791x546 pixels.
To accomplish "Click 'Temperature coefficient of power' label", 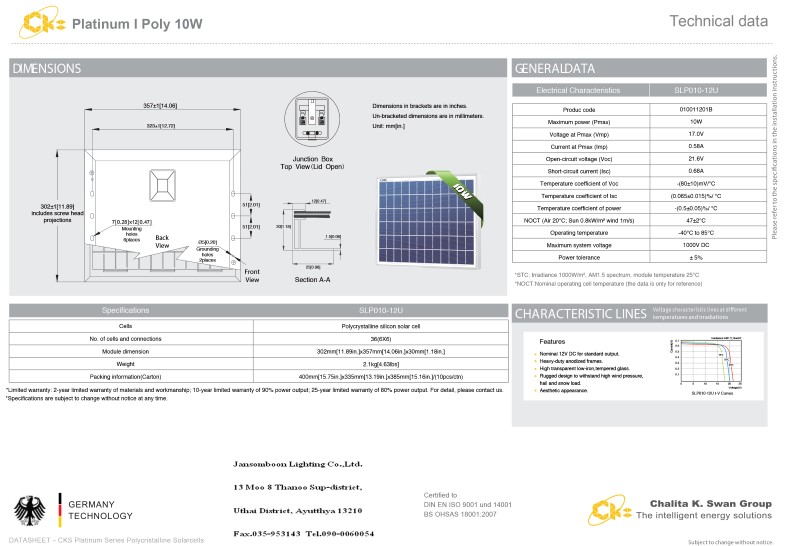I will coord(579,208).
